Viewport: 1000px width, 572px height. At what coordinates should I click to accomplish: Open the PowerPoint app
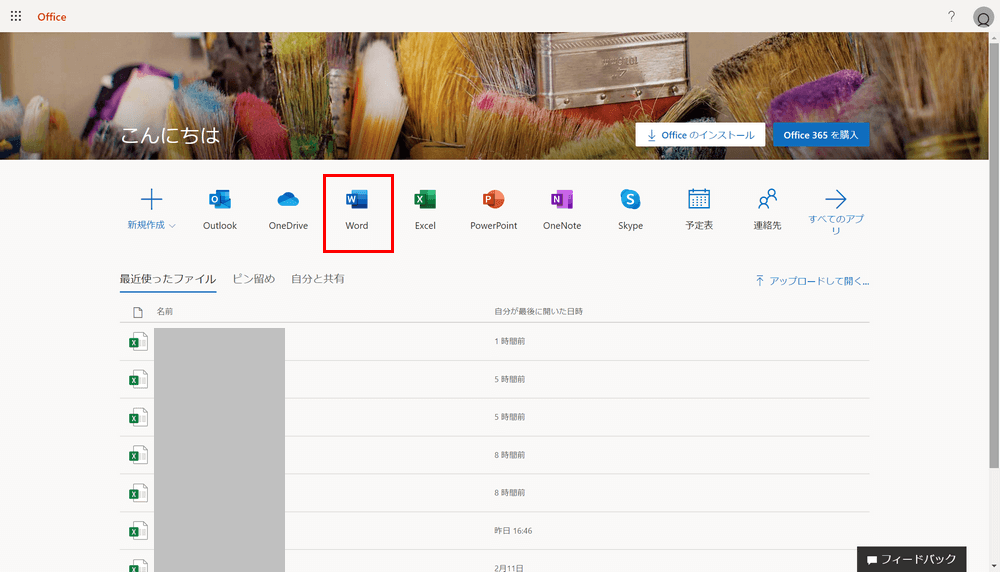(x=493, y=199)
